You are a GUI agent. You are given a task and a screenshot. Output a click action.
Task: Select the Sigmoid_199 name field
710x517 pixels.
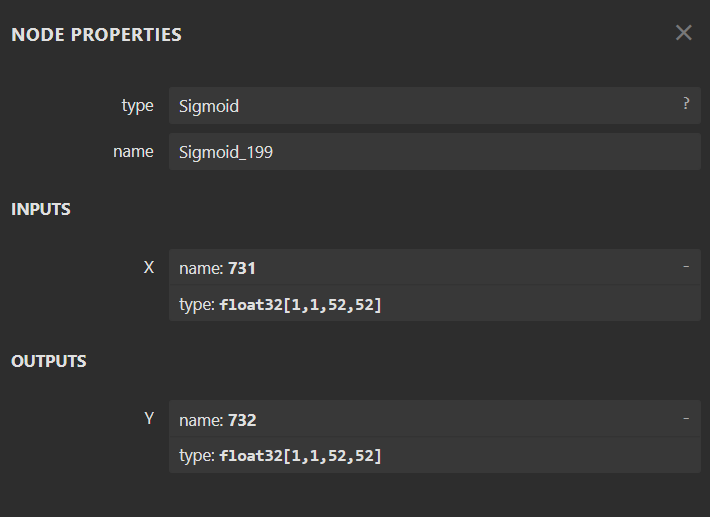pos(420,152)
